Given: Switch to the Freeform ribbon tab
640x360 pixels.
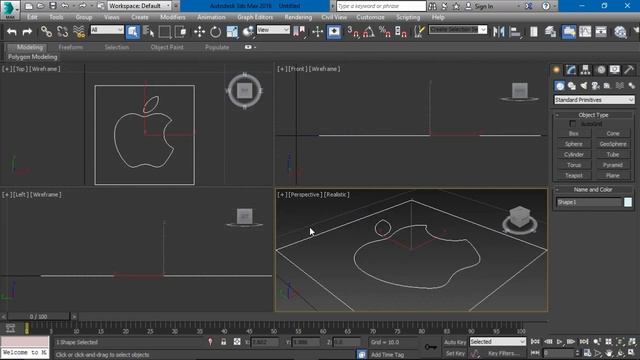Looking at the screenshot, I should tap(71, 47).
